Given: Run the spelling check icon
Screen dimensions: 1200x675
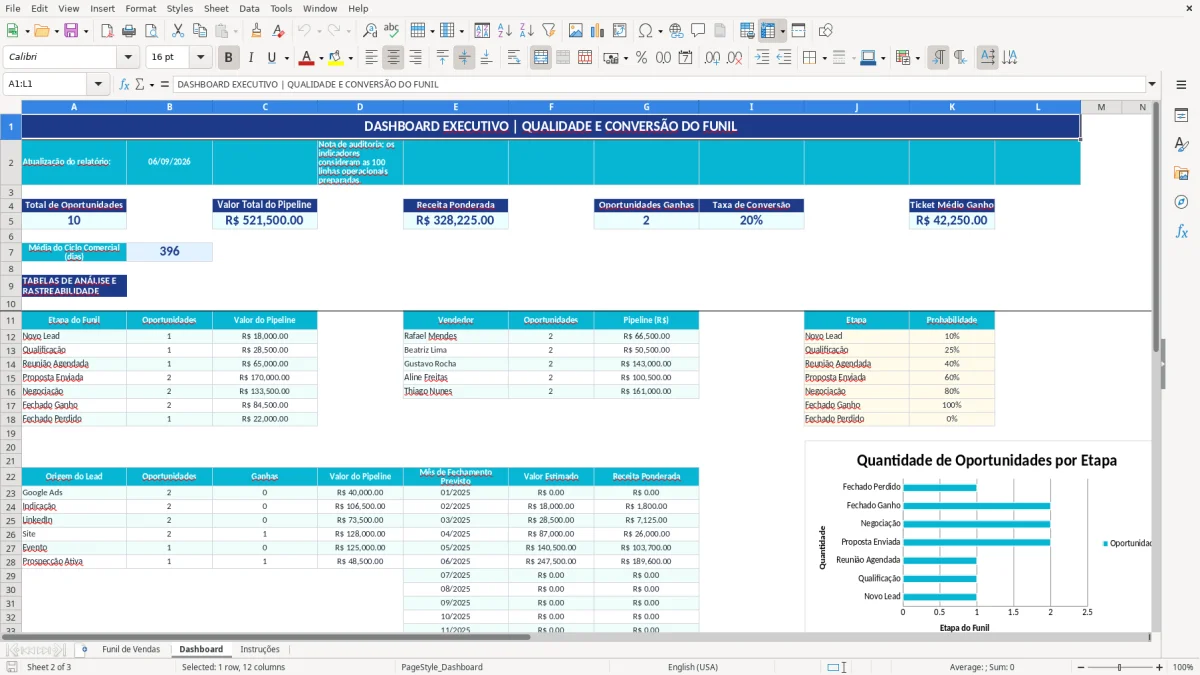Looking at the screenshot, I should tap(392, 31).
